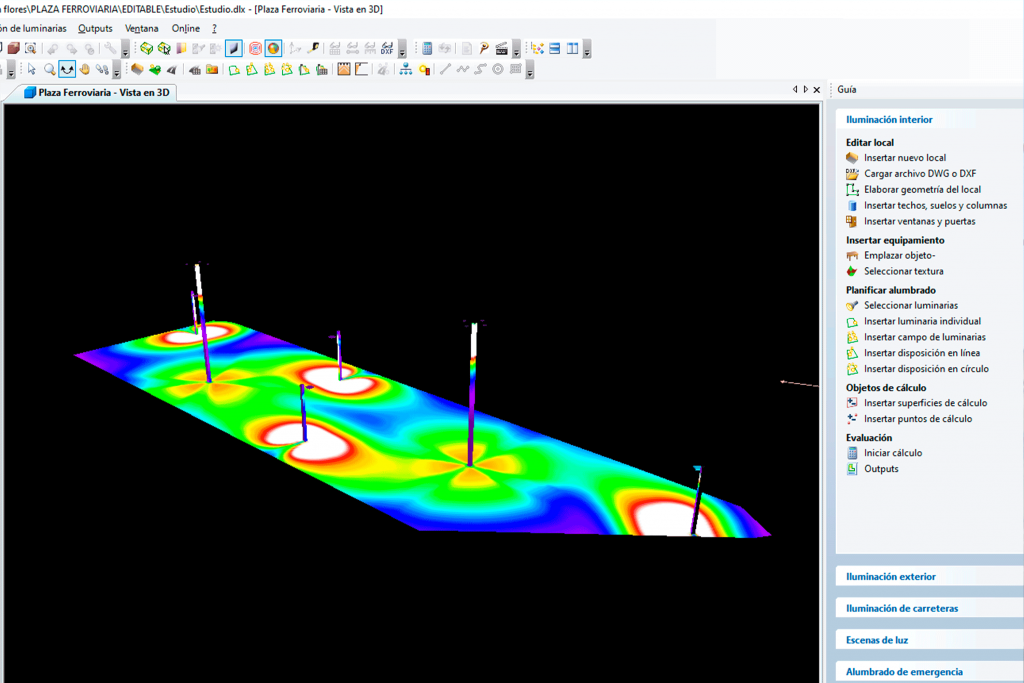This screenshot has height=683, width=1024.
Task: Activate the magnifier zoom tool
Action: (49, 69)
